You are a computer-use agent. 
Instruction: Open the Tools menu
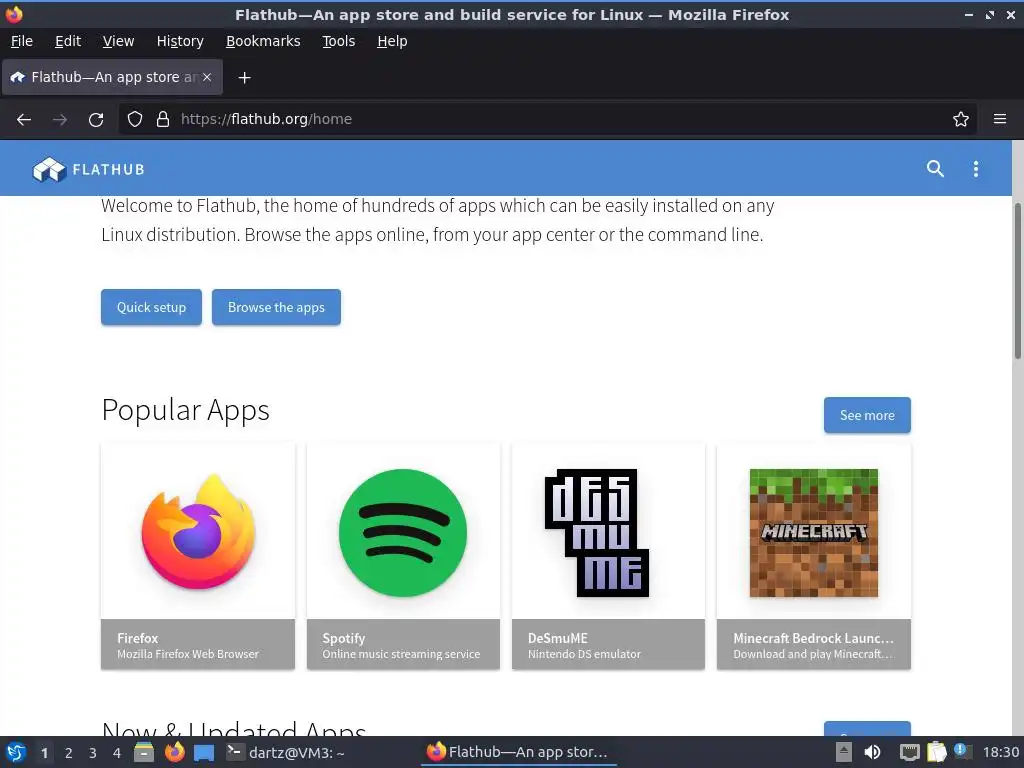(338, 41)
